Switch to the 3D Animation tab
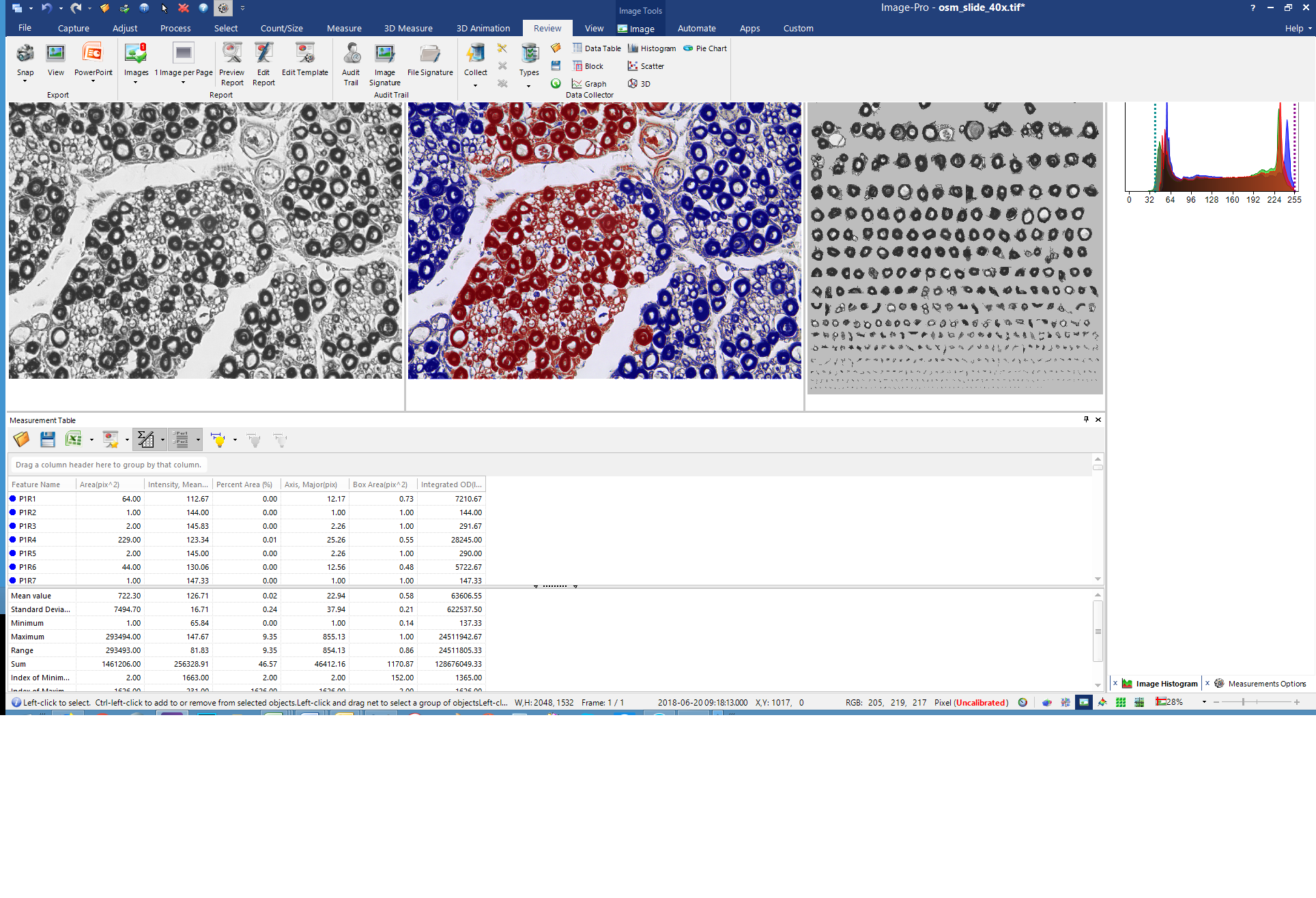This screenshot has width=1316, height=898. coord(483,28)
